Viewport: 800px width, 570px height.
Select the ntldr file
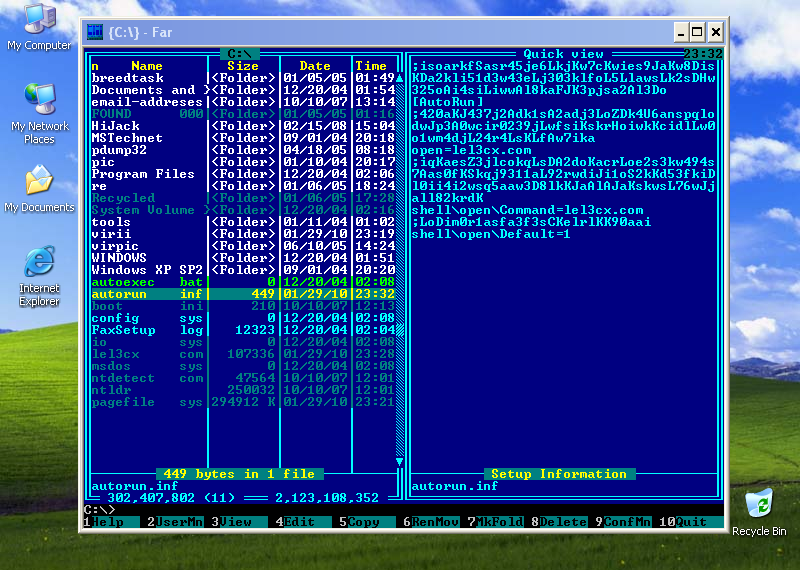click(x=243, y=390)
